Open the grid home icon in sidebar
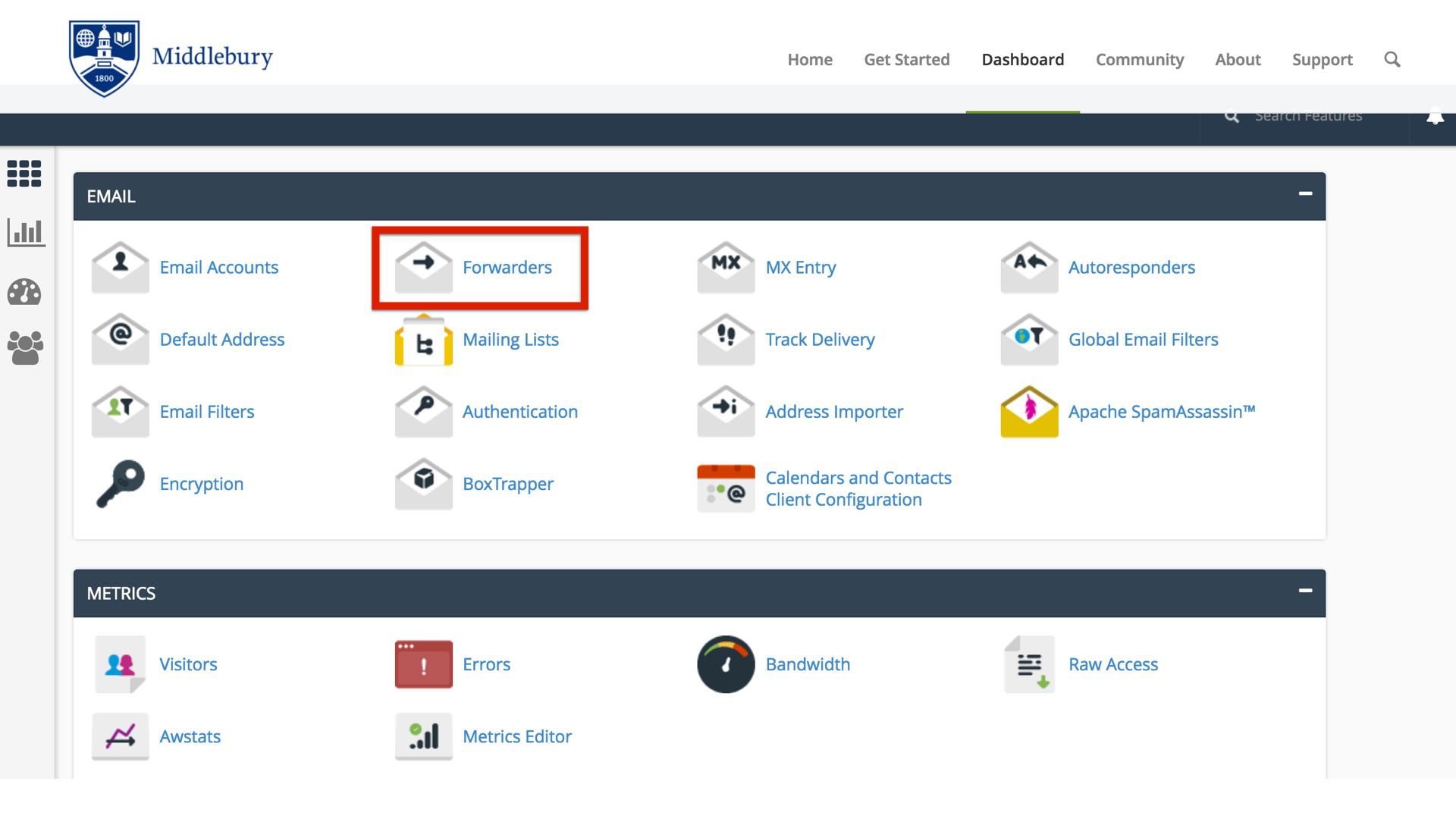The height and width of the screenshot is (819, 1456). coord(24,174)
